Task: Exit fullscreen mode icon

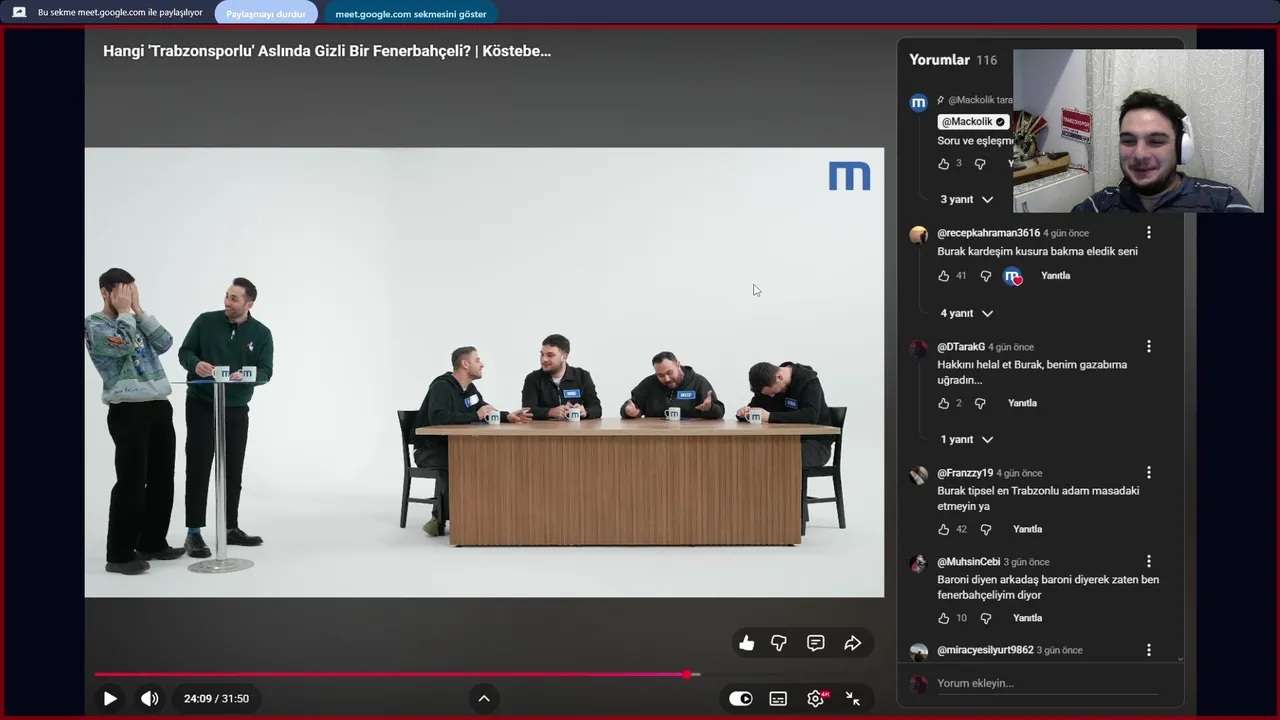Action: 853,699
